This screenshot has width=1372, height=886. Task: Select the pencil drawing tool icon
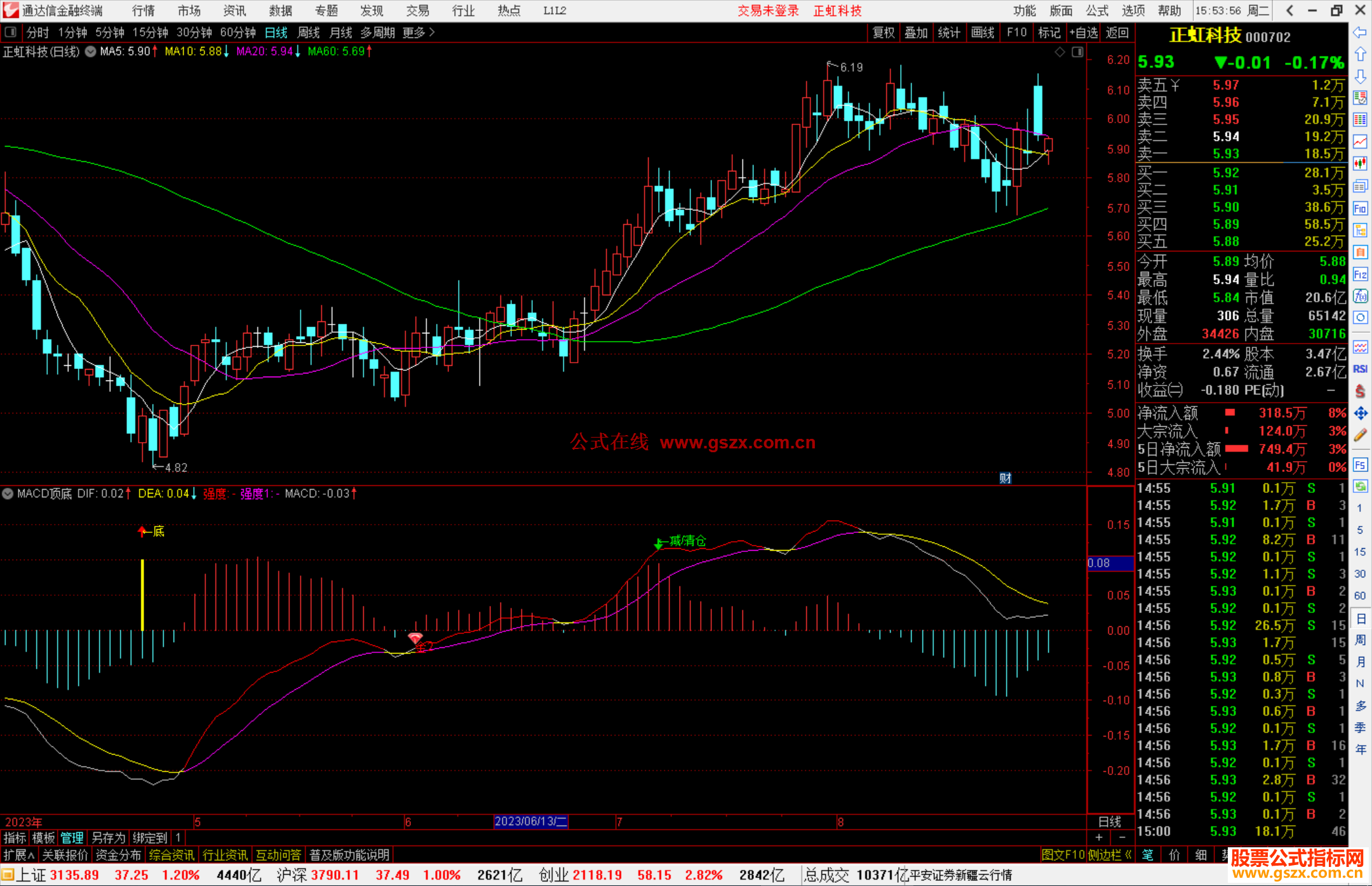click(x=1360, y=435)
